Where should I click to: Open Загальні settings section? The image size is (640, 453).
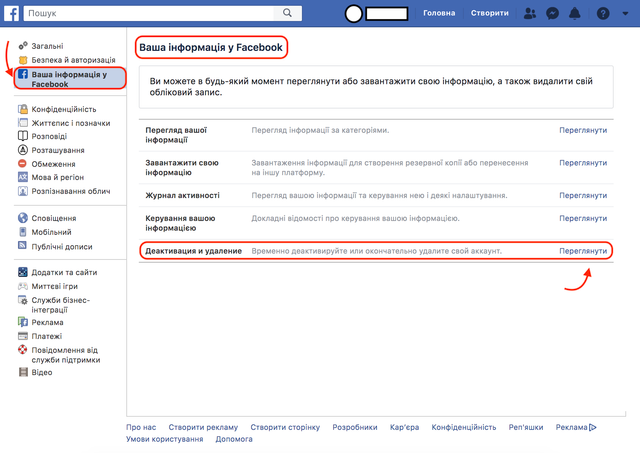pyautogui.click(x=47, y=46)
